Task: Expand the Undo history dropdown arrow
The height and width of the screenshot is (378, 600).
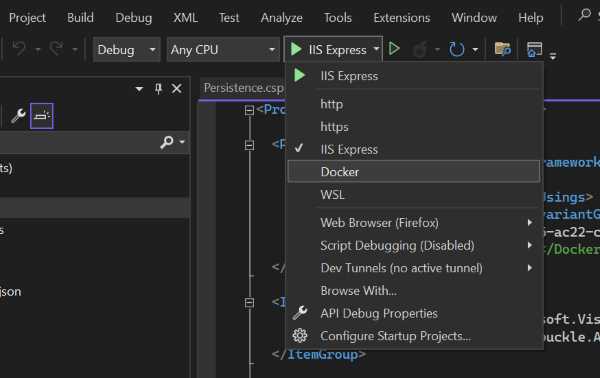Action: 38,49
